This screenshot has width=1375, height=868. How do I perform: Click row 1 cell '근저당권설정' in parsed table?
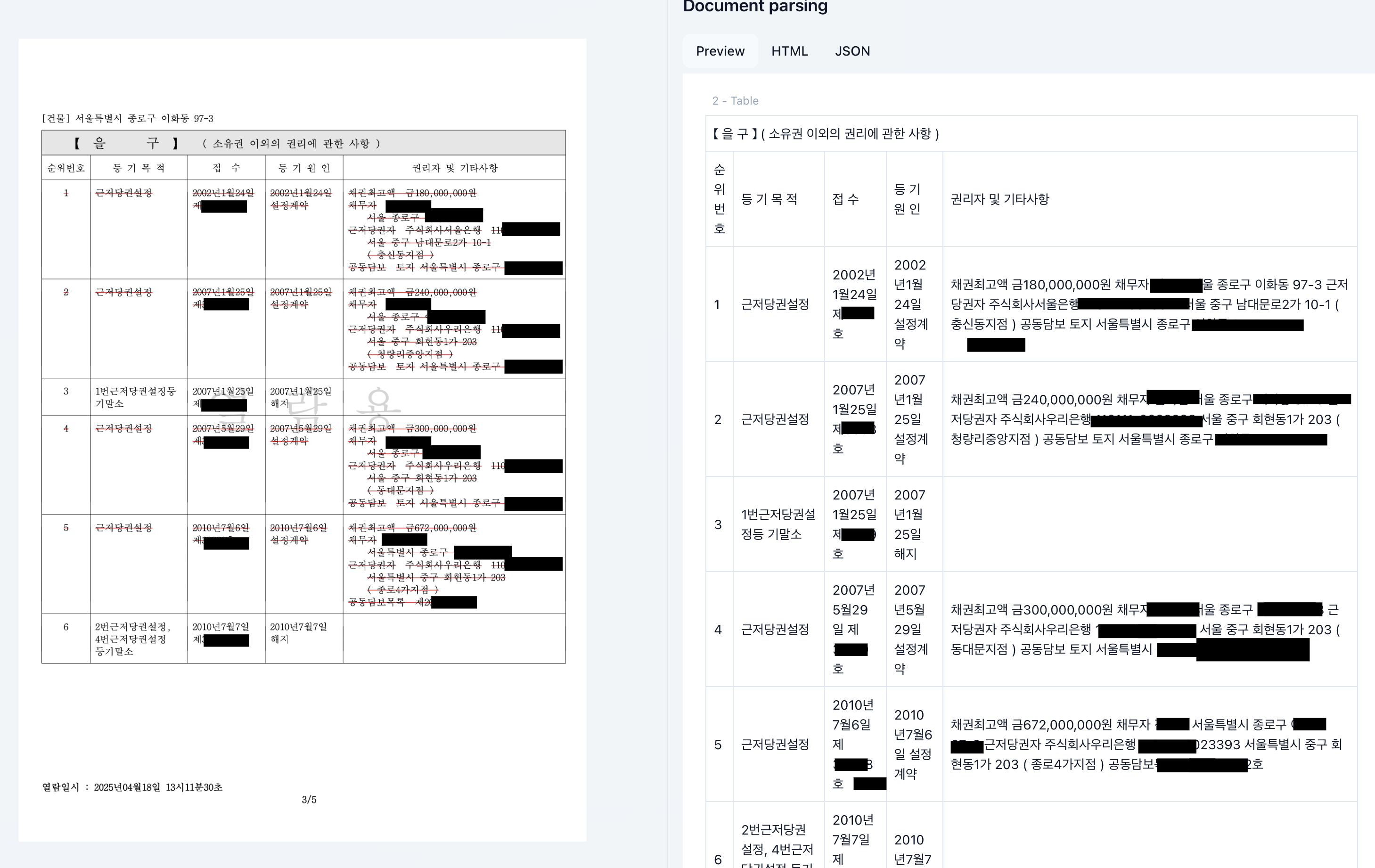coord(776,304)
